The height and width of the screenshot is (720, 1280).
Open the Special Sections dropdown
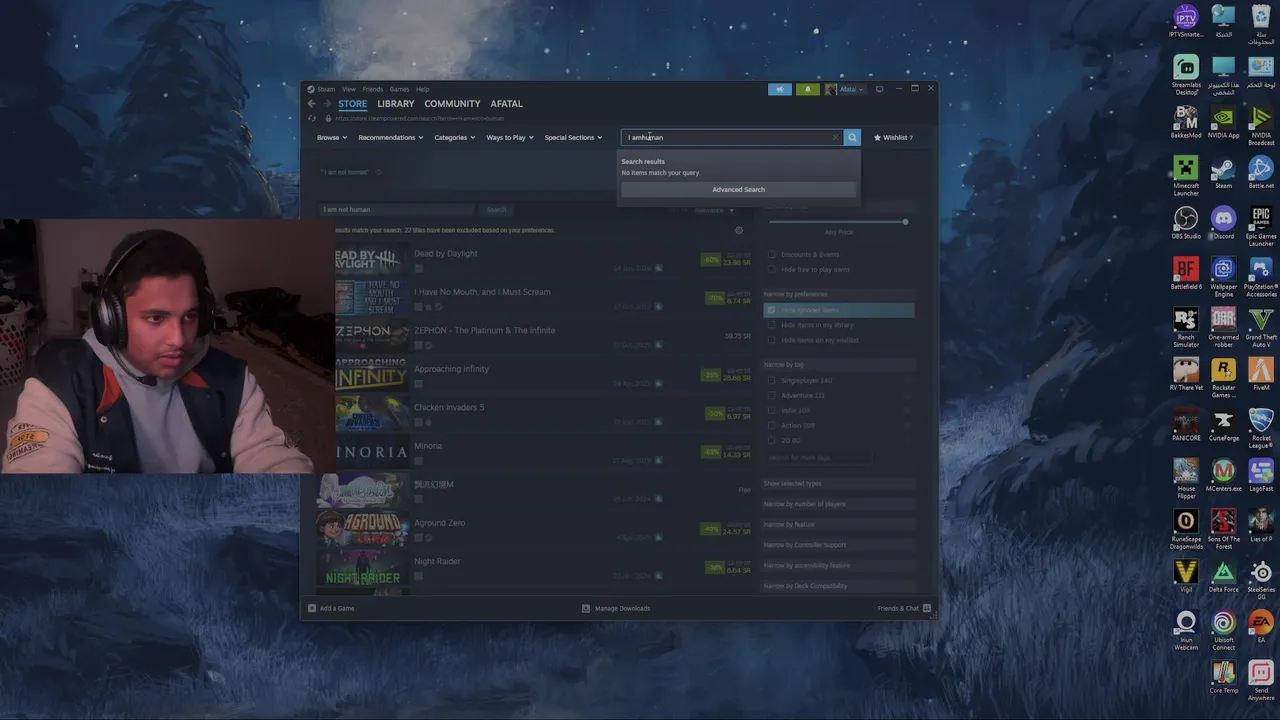[x=573, y=137]
